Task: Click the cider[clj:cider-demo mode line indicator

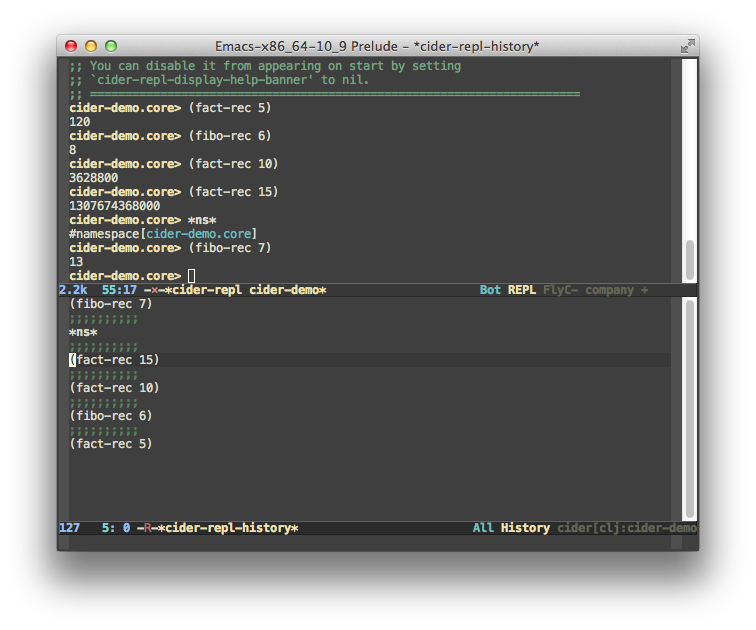Action: click(x=626, y=528)
